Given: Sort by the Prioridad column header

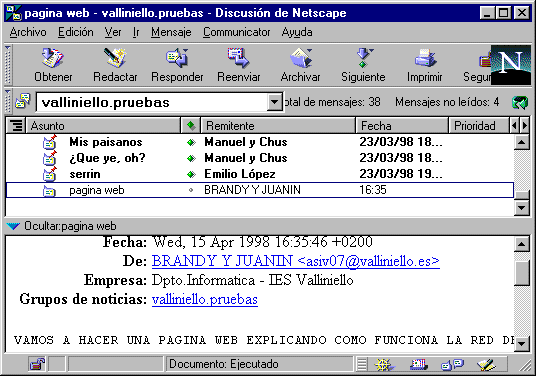Looking at the screenshot, I should click(479, 125).
